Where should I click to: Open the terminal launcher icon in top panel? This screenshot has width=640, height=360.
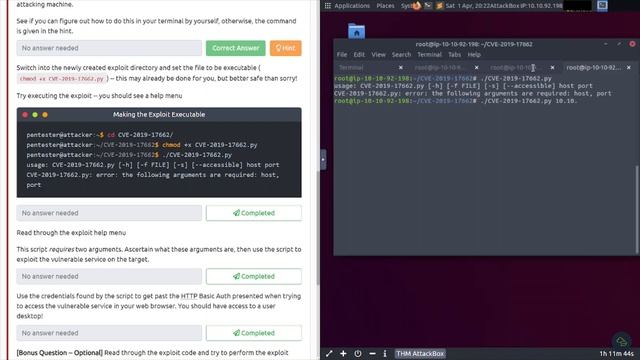[x=428, y=6]
